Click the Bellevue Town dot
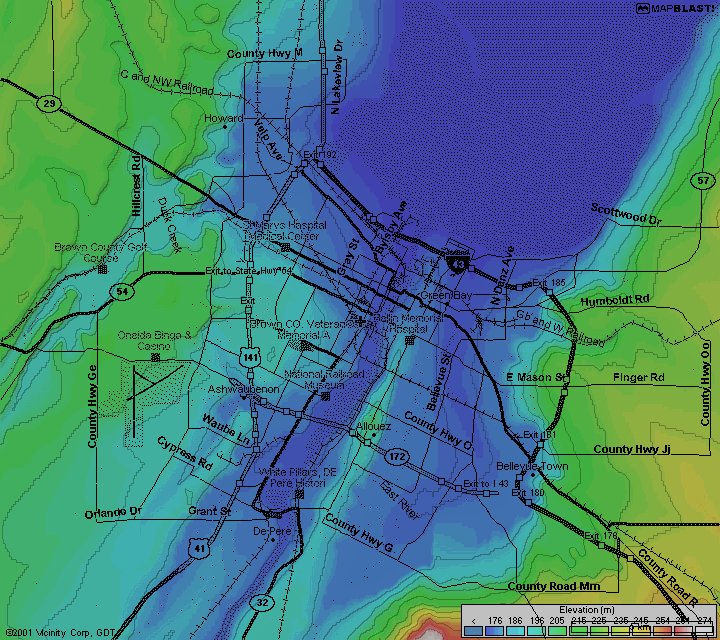 pos(533,474)
